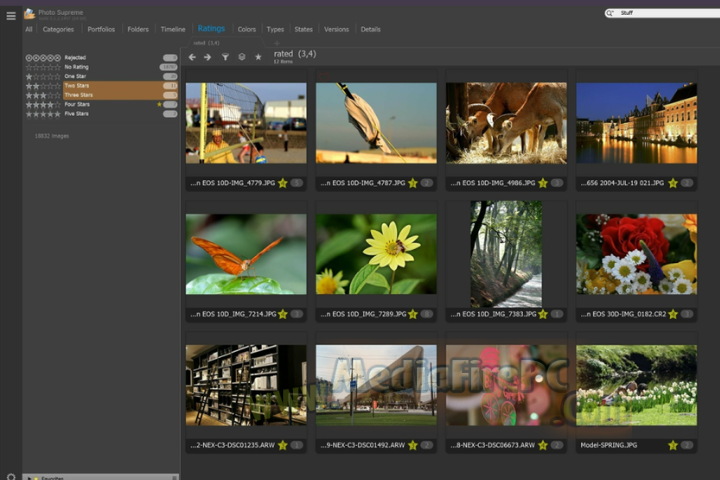Click the rating star on IMG_7289.JPG
Screen dimensions: 720x480
(x=413, y=314)
